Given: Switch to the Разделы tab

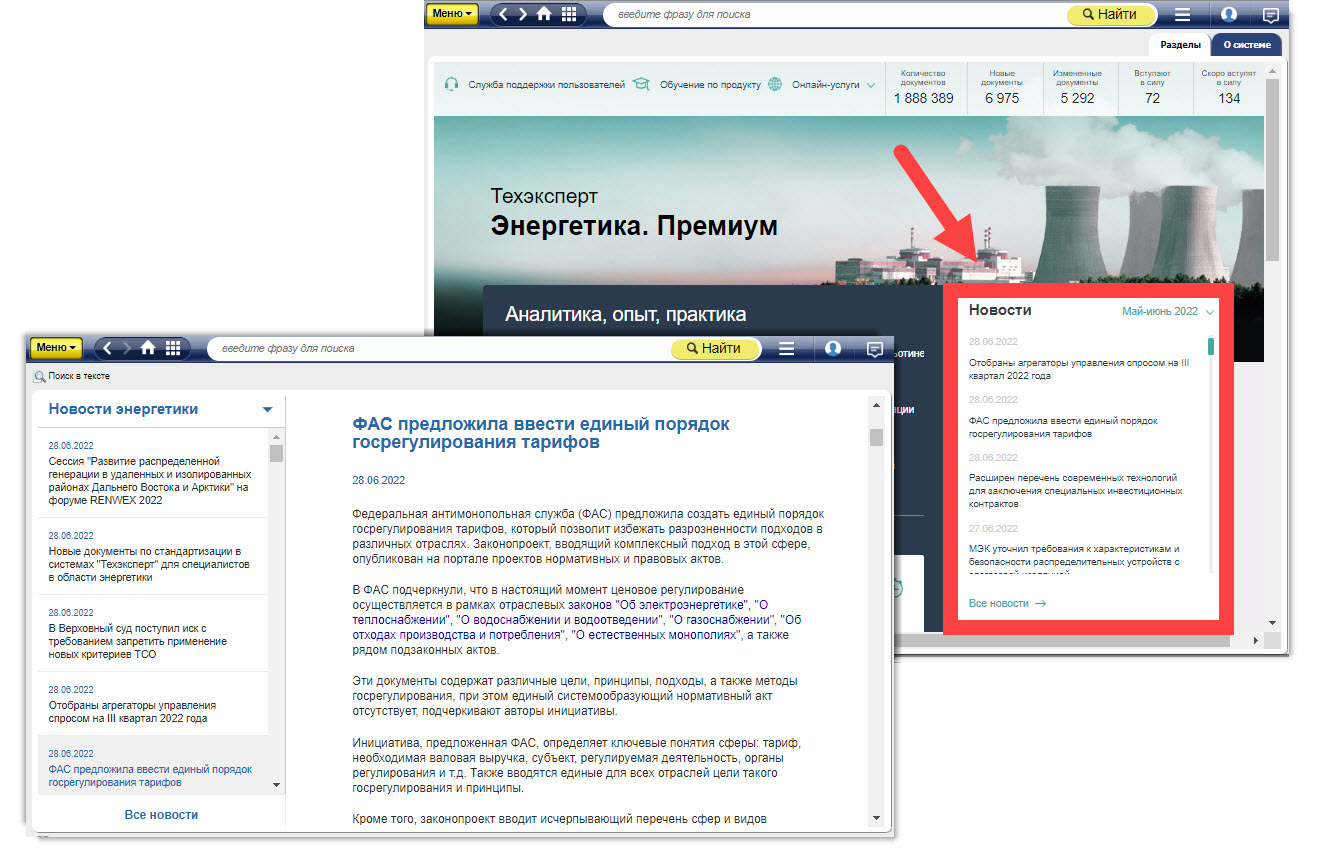Looking at the screenshot, I should click(x=1181, y=45).
